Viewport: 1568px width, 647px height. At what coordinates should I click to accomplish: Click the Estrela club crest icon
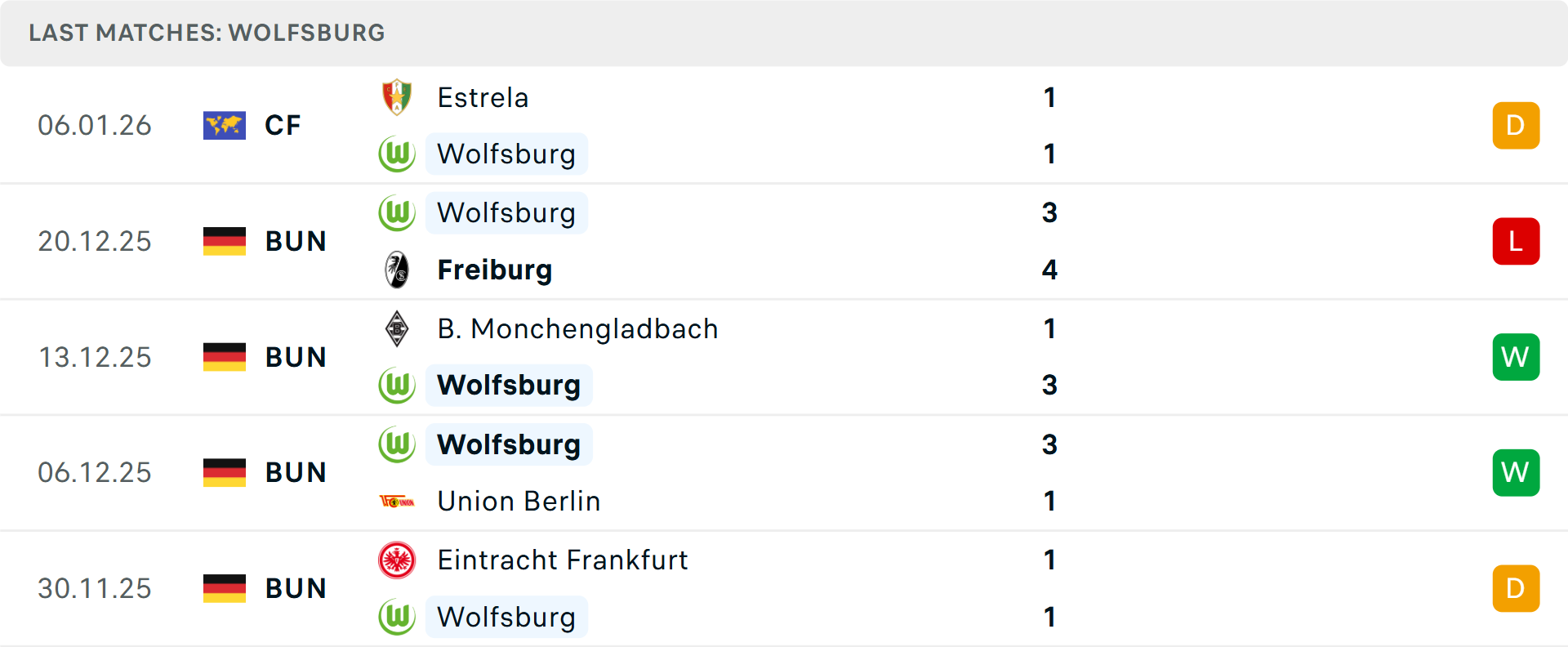397,97
